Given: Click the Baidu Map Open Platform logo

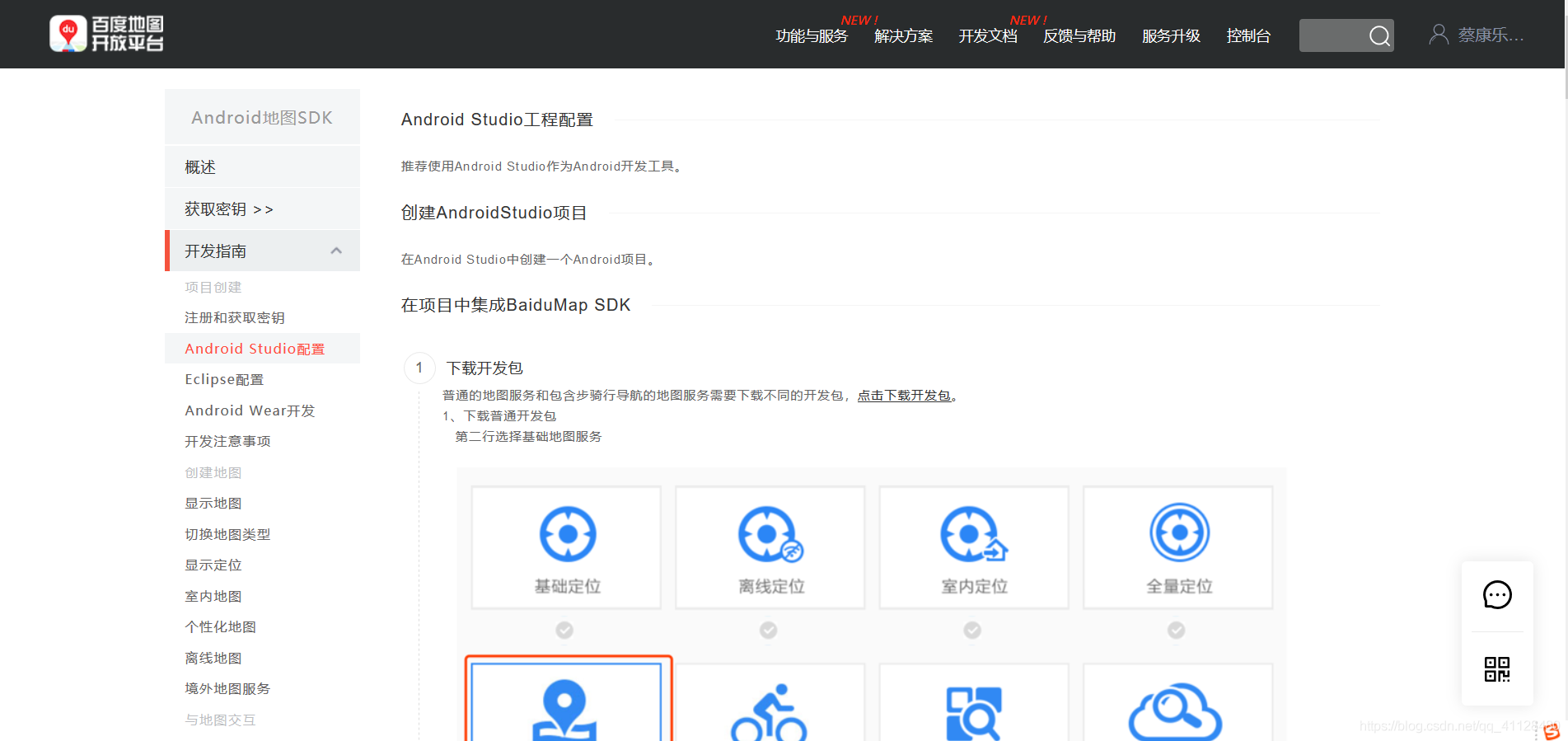Looking at the screenshot, I should [x=106, y=34].
